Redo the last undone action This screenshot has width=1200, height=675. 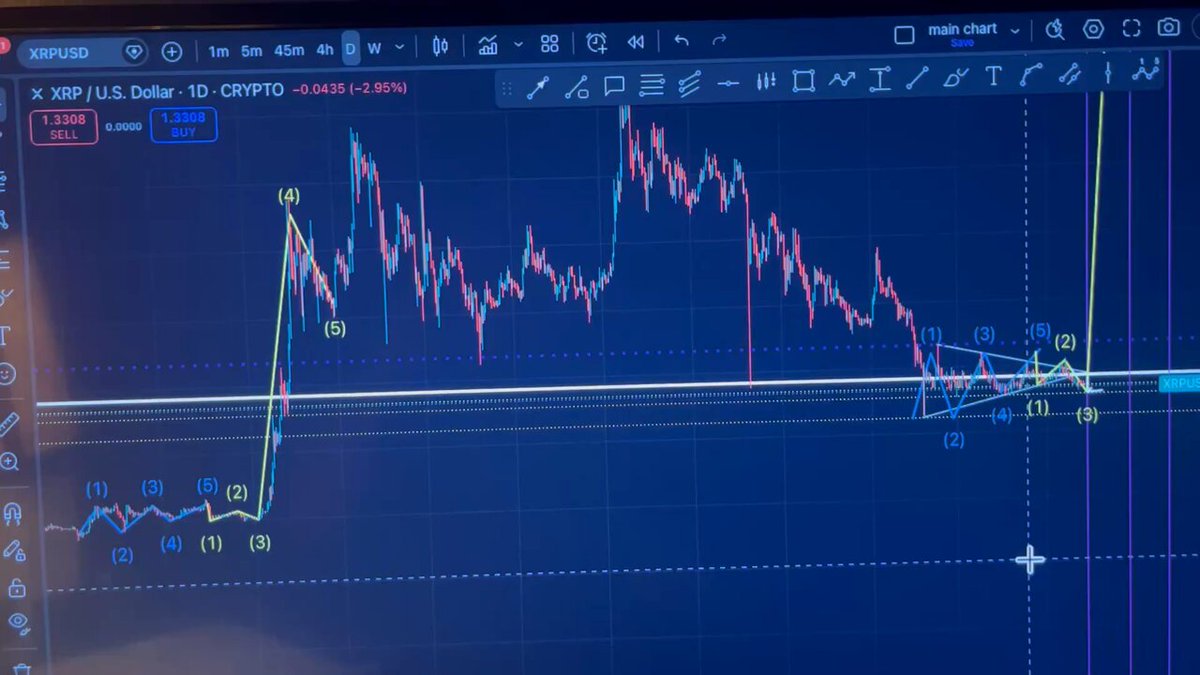click(x=719, y=41)
